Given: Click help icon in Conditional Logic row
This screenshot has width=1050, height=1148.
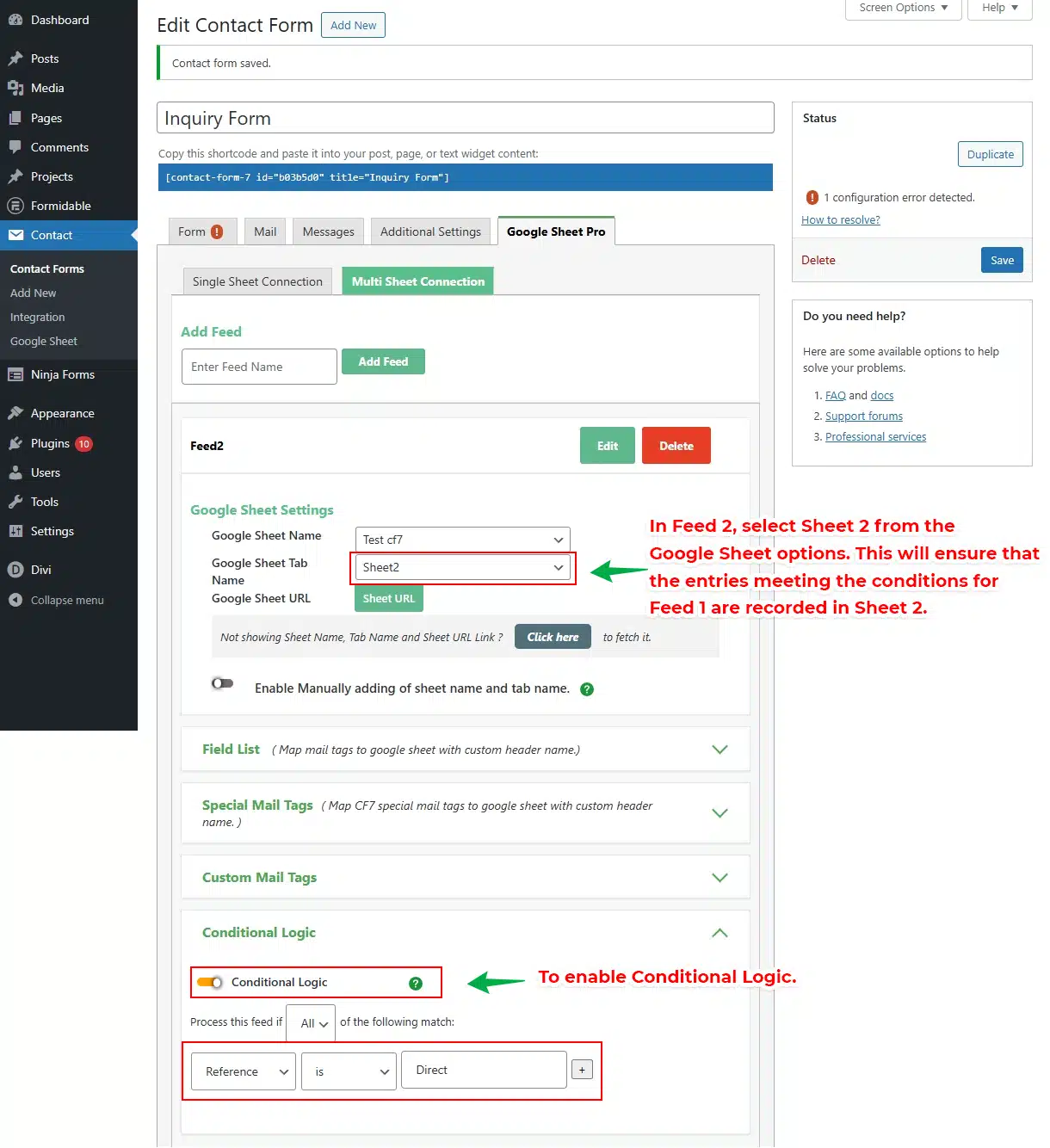Looking at the screenshot, I should (416, 984).
